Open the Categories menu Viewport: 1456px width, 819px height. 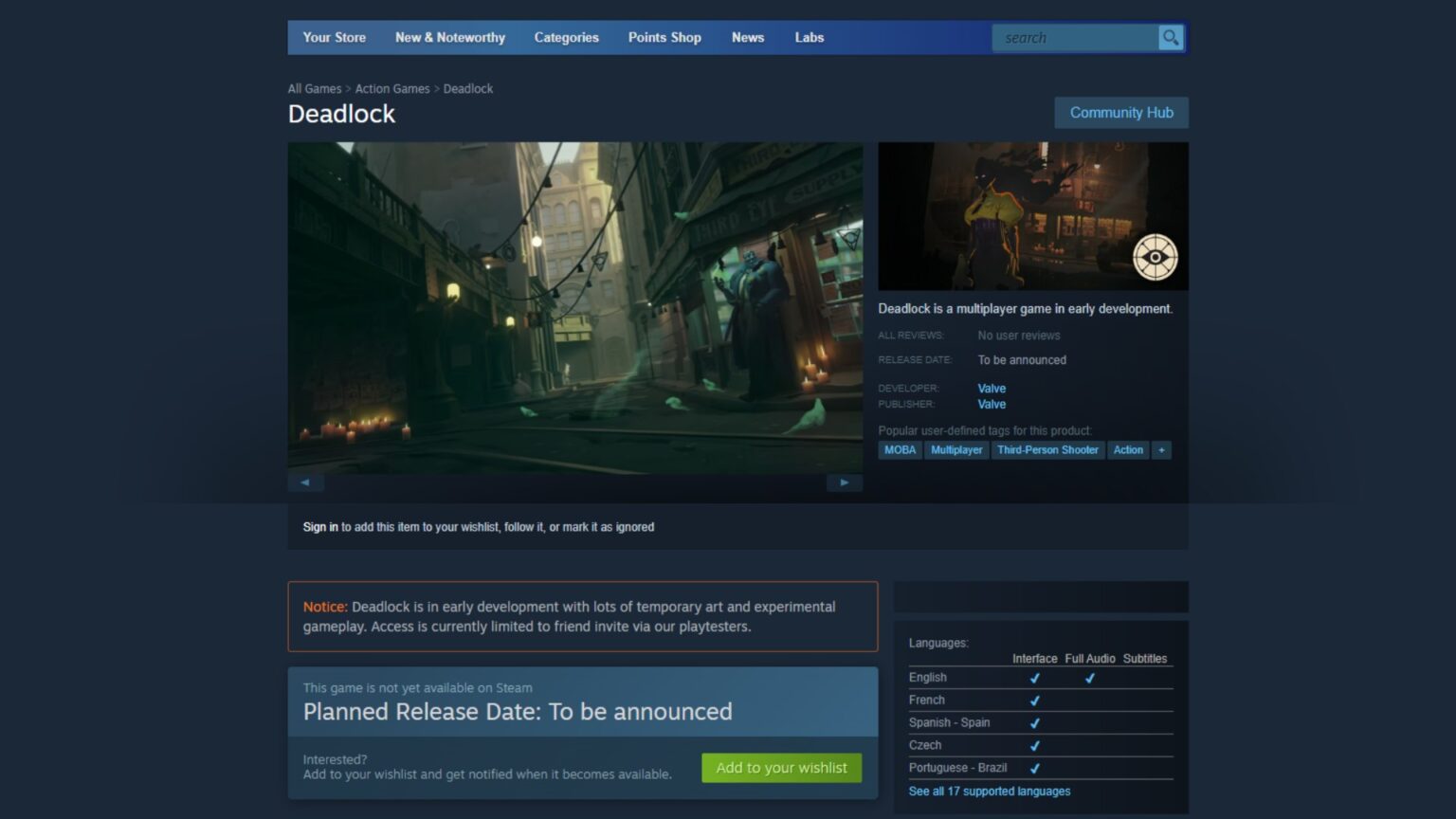566,38
